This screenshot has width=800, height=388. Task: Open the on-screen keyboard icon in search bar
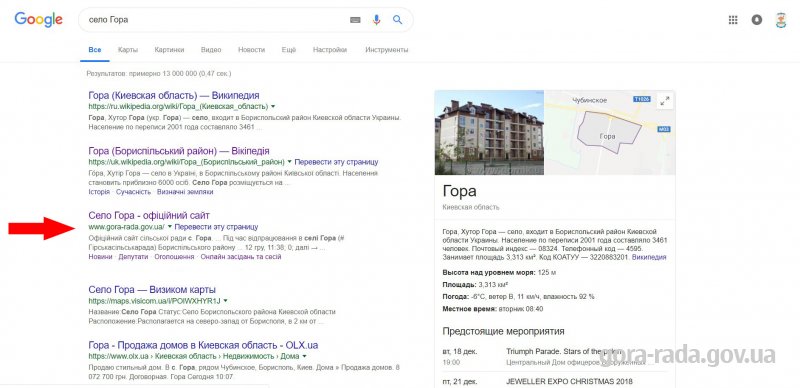(355, 20)
